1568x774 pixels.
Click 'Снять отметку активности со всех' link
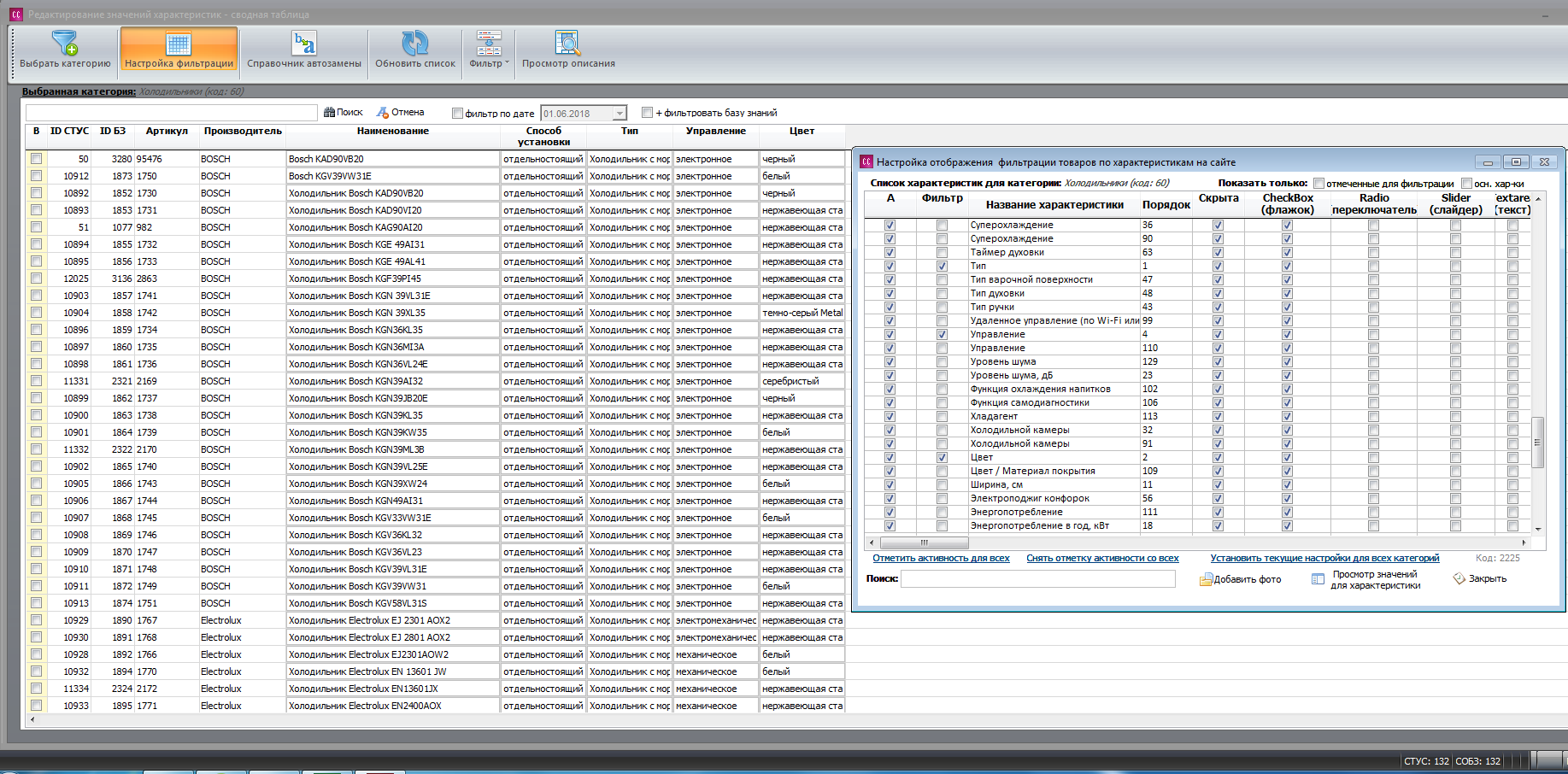click(1102, 558)
